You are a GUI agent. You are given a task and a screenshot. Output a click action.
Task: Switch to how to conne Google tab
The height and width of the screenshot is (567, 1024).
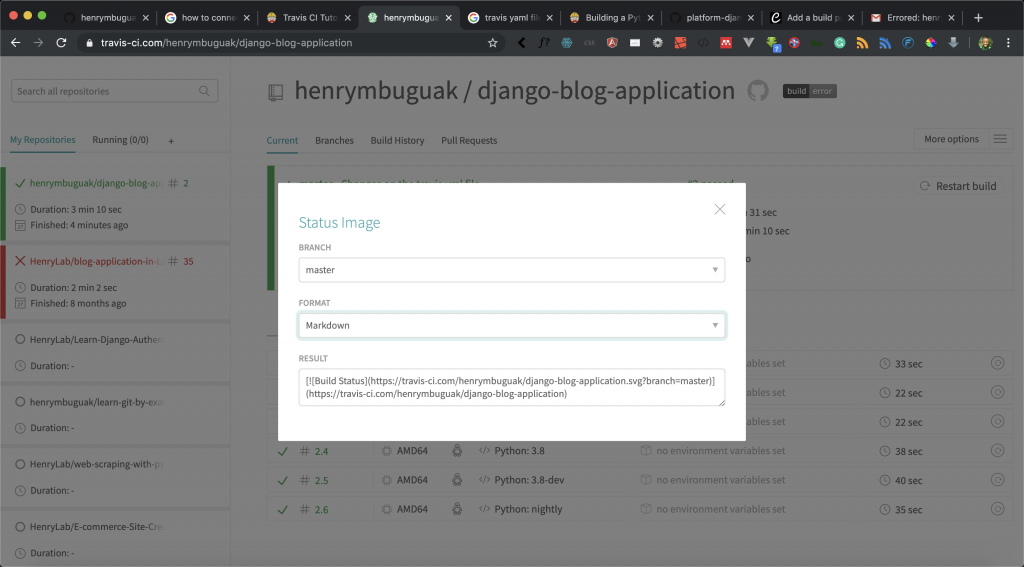tap(208, 18)
